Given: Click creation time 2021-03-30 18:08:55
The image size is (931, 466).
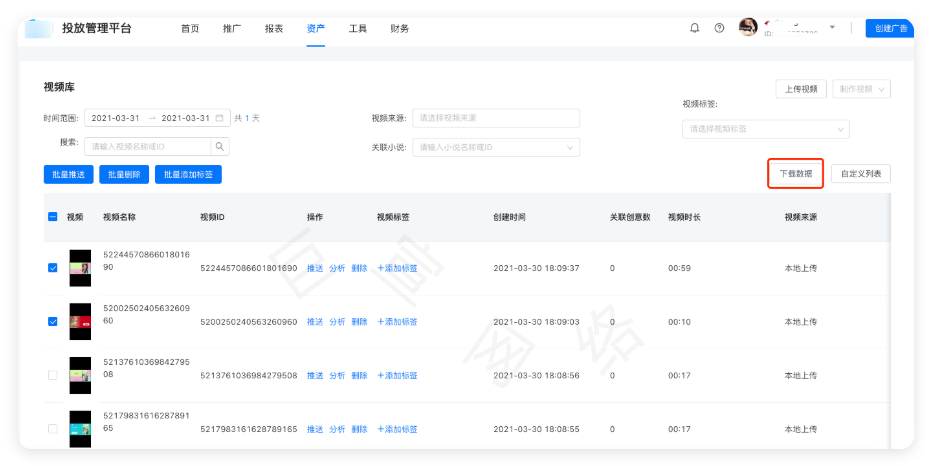Looking at the screenshot, I should (536, 429).
